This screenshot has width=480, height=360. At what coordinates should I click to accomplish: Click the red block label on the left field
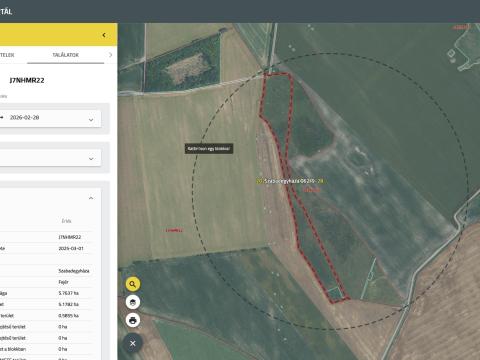click(x=174, y=230)
